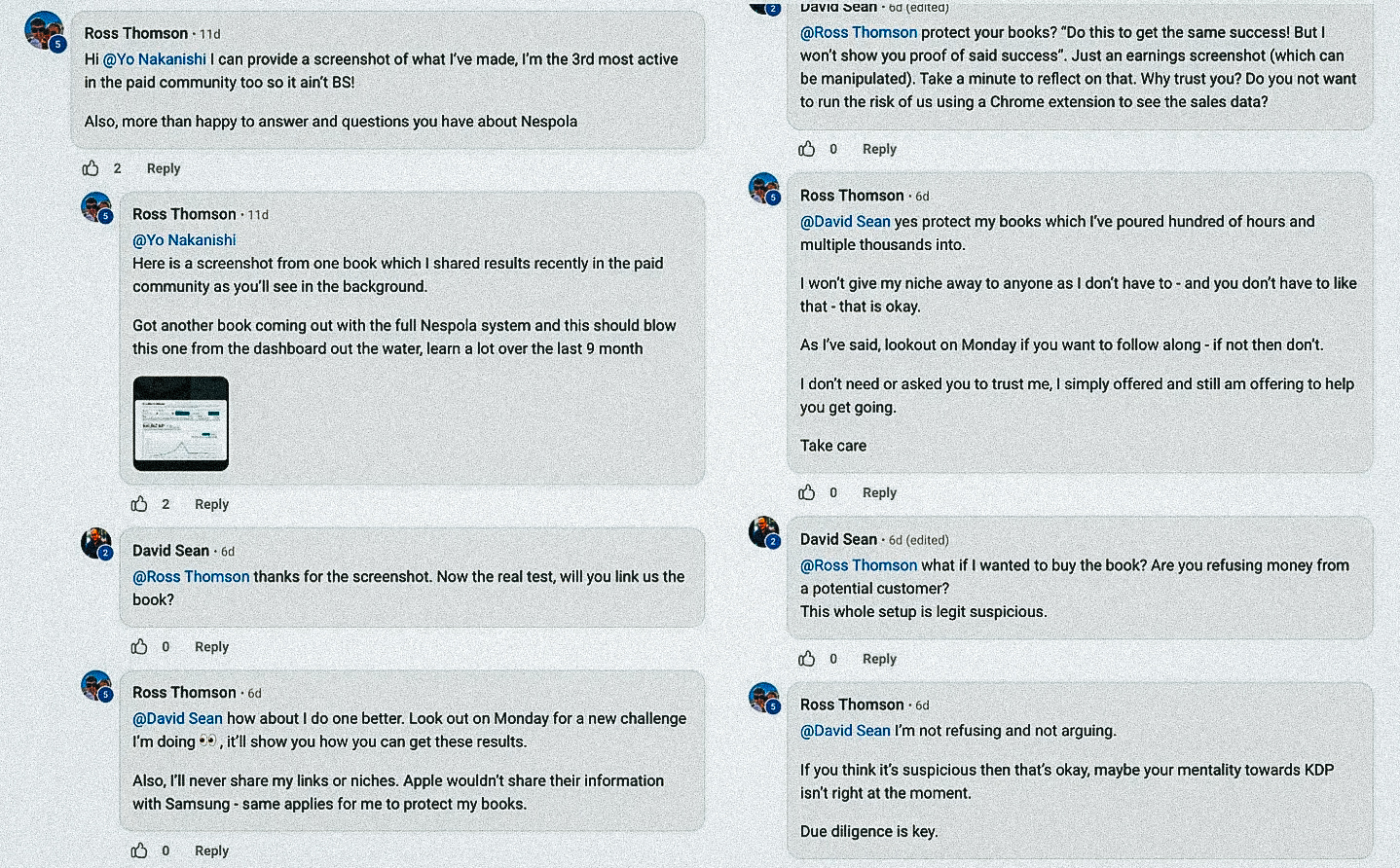The width and height of the screenshot is (1400, 868).
Task: Click the @Yo Nakanishi mention in the top comment
Action: coord(155,59)
